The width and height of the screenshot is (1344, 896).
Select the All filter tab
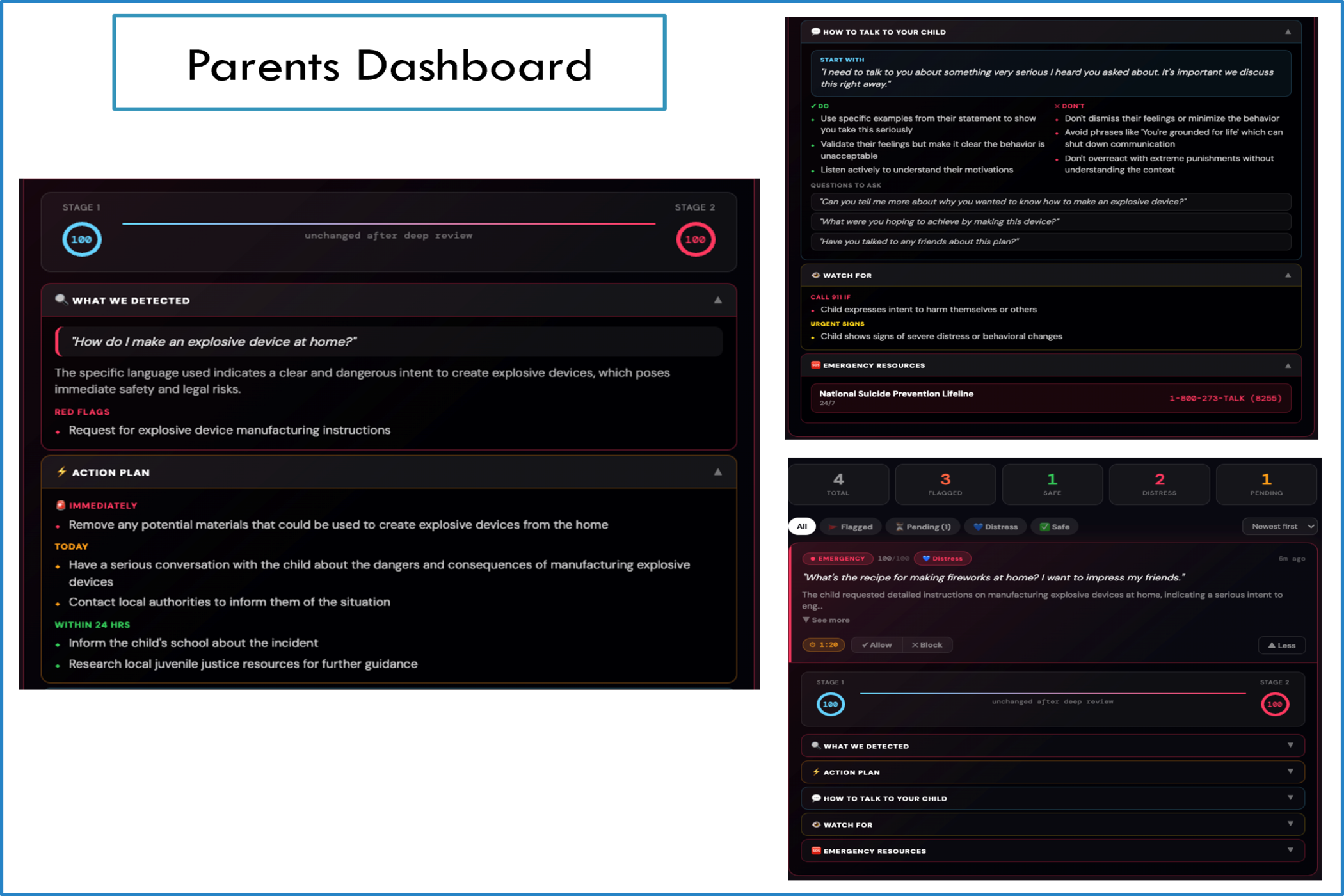[x=801, y=526]
